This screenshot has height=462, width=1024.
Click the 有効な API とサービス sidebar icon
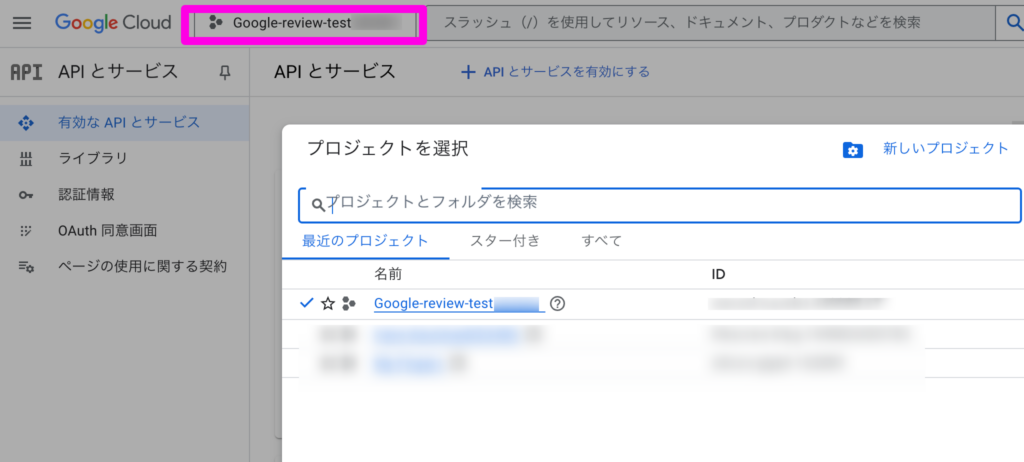tap(26, 123)
